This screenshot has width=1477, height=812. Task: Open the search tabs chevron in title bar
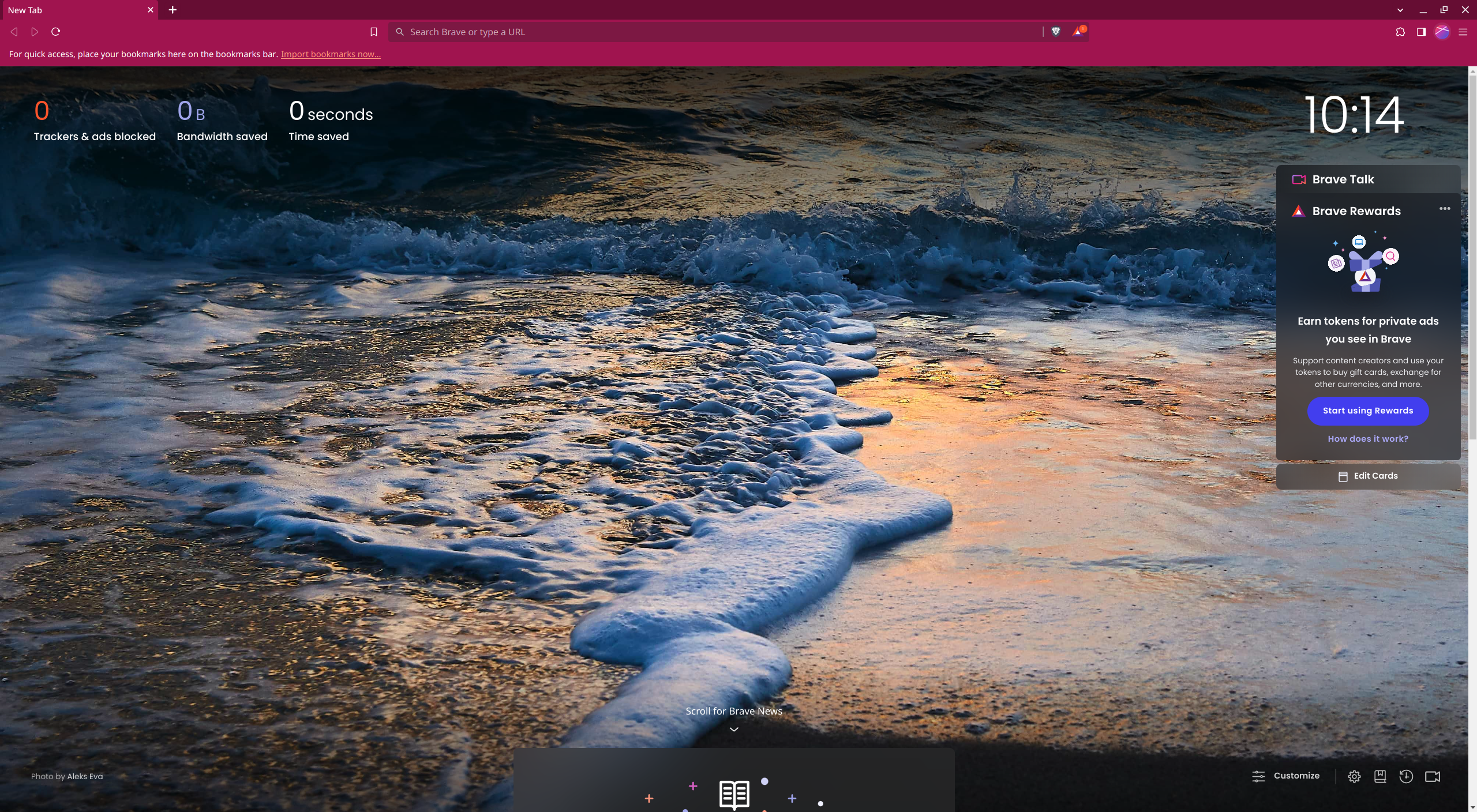click(x=1400, y=10)
